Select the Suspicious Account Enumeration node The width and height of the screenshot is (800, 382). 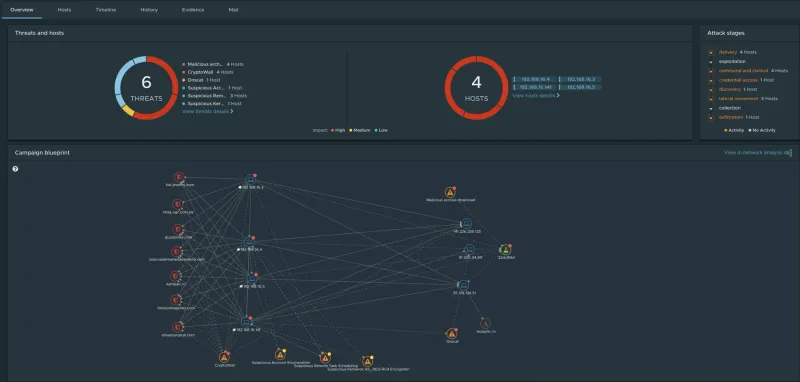(x=280, y=354)
